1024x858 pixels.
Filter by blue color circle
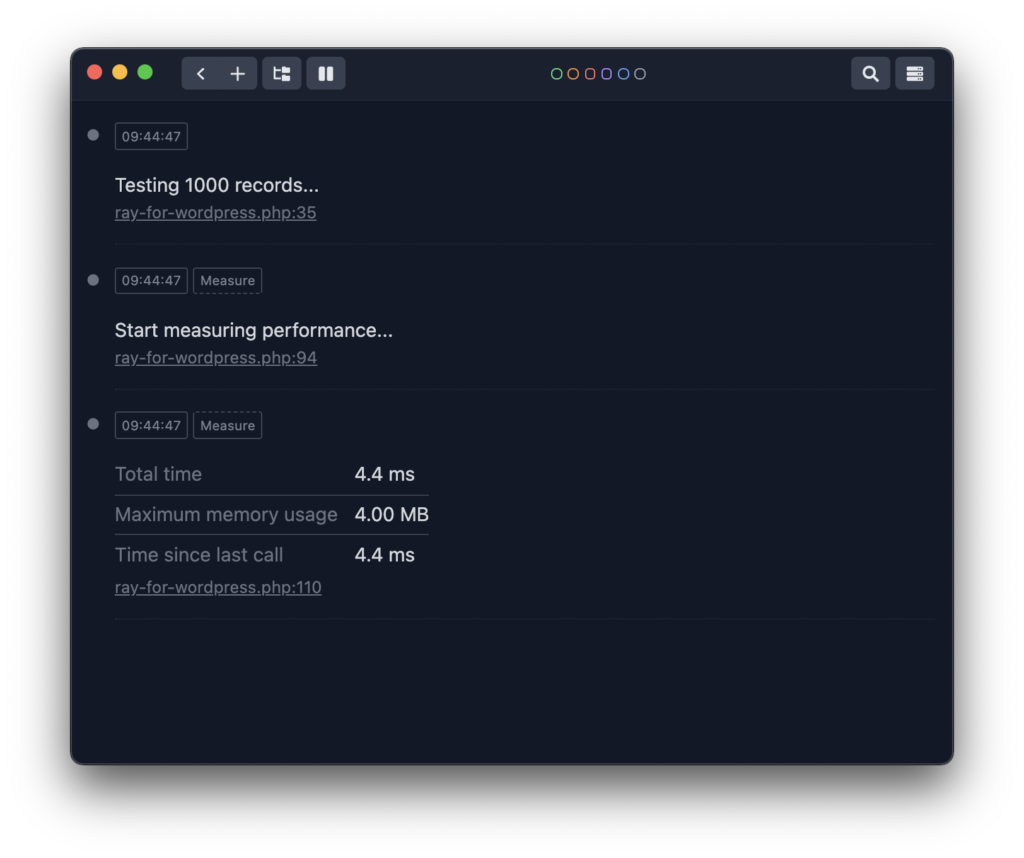tap(623, 74)
